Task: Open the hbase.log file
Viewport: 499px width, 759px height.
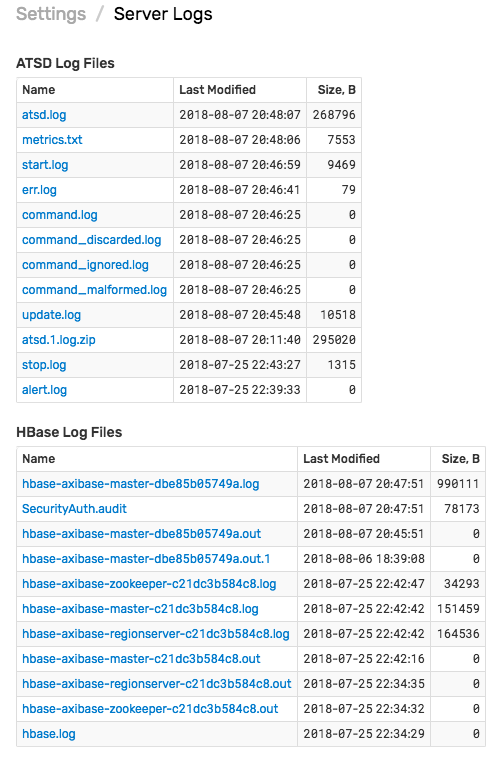Action: (49, 734)
